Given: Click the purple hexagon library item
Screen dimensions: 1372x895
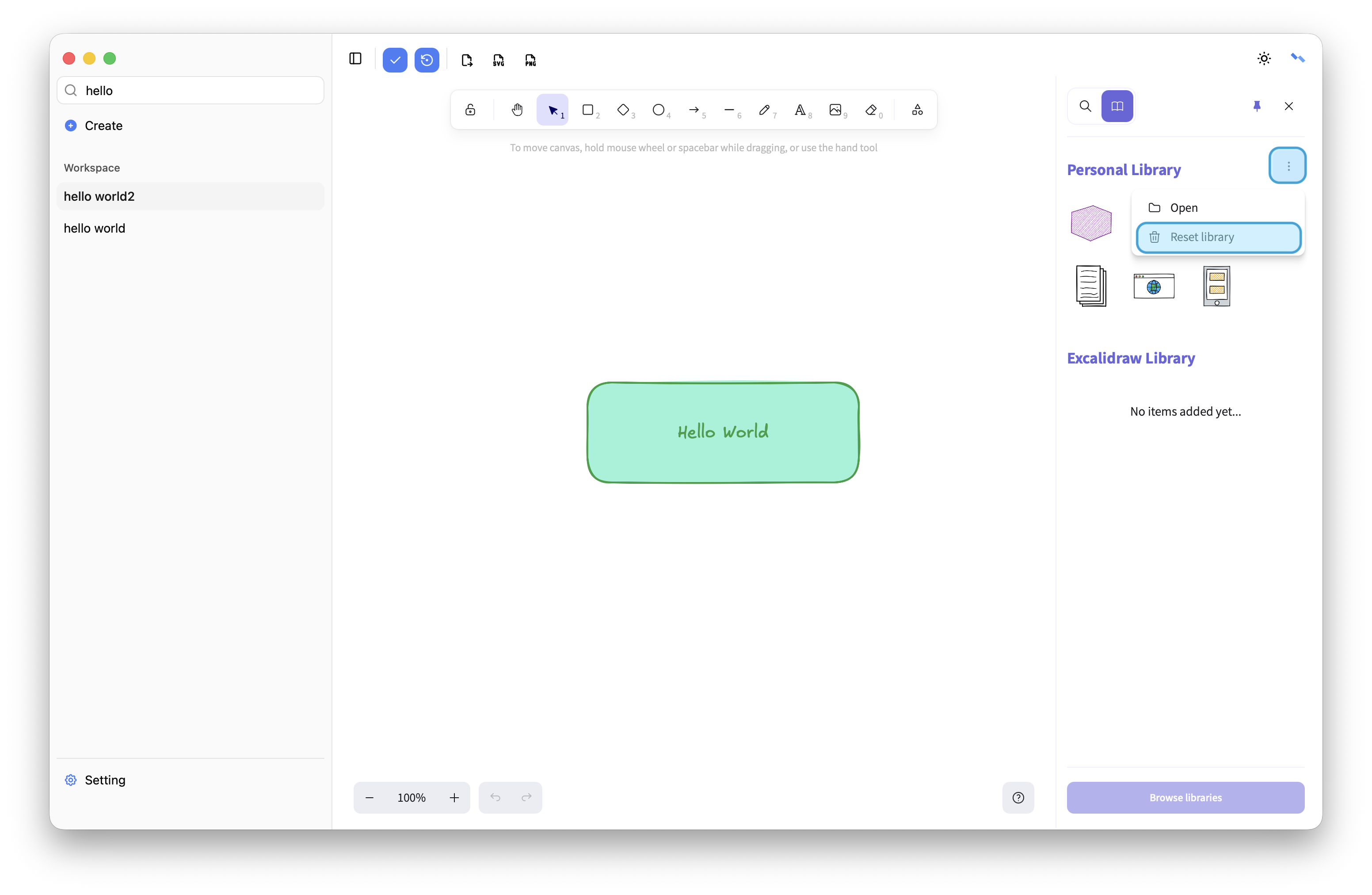Looking at the screenshot, I should [x=1091, y=223].
